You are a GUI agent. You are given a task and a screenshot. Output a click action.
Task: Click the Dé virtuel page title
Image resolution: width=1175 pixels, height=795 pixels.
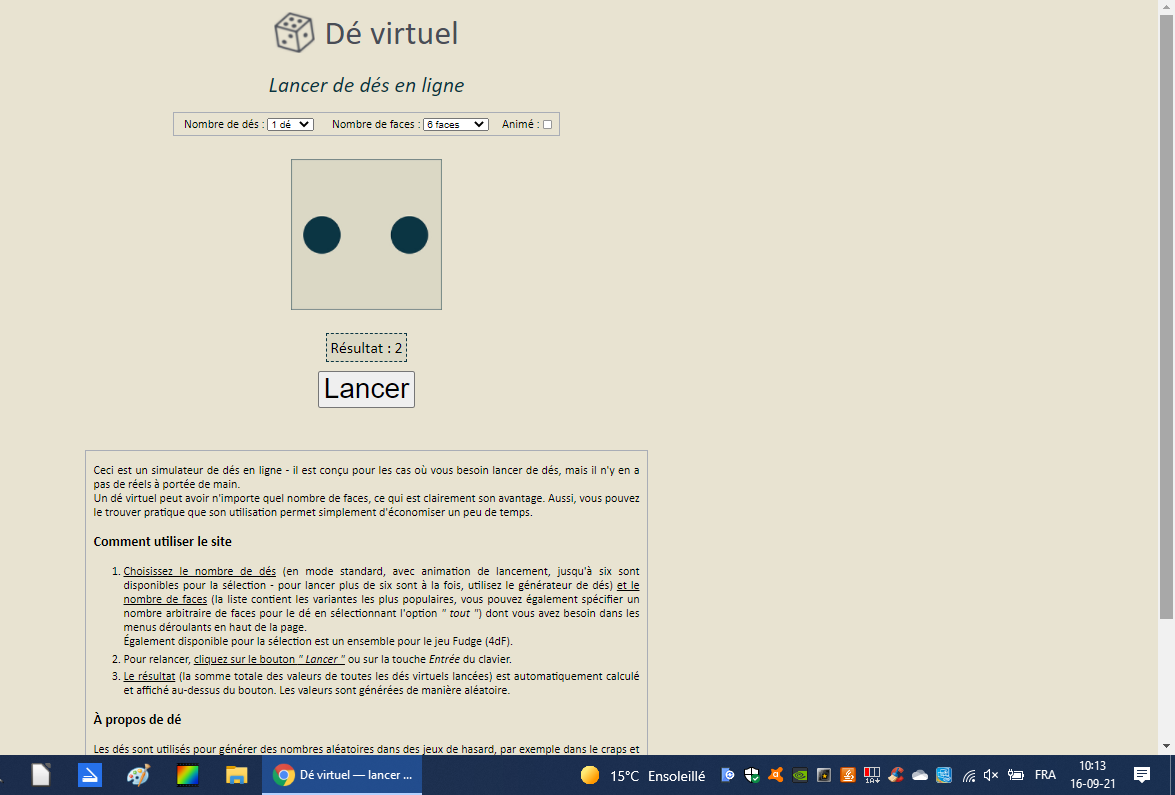(x=391, y=34)
